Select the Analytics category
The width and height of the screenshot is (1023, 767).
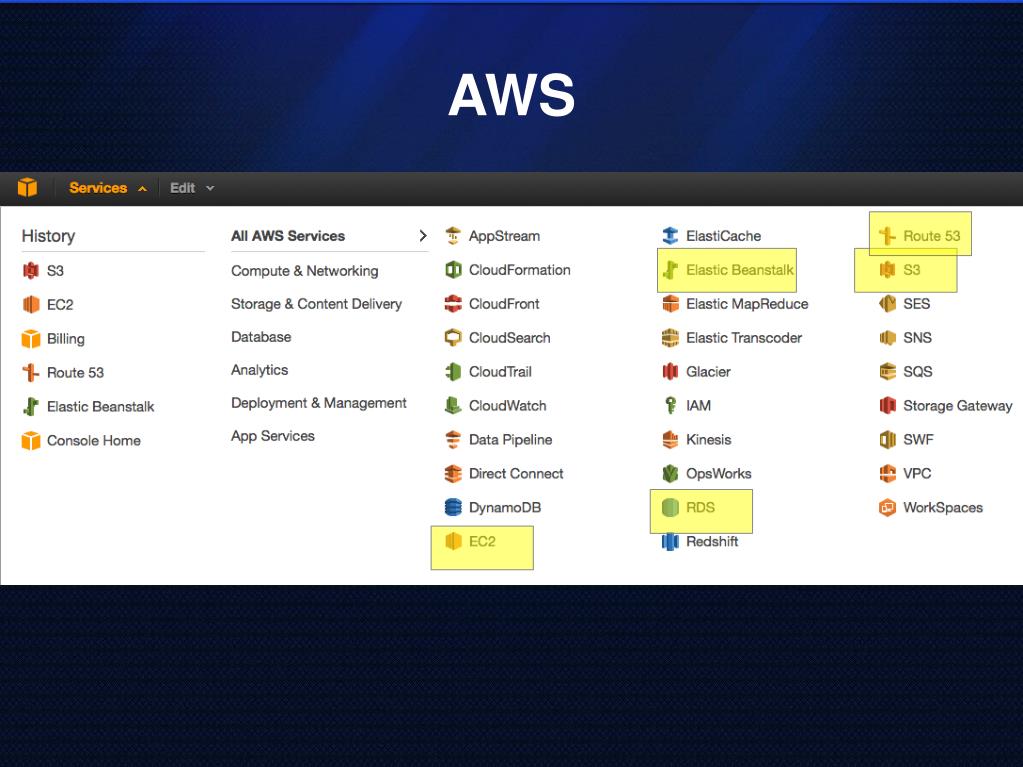[260, 370]
